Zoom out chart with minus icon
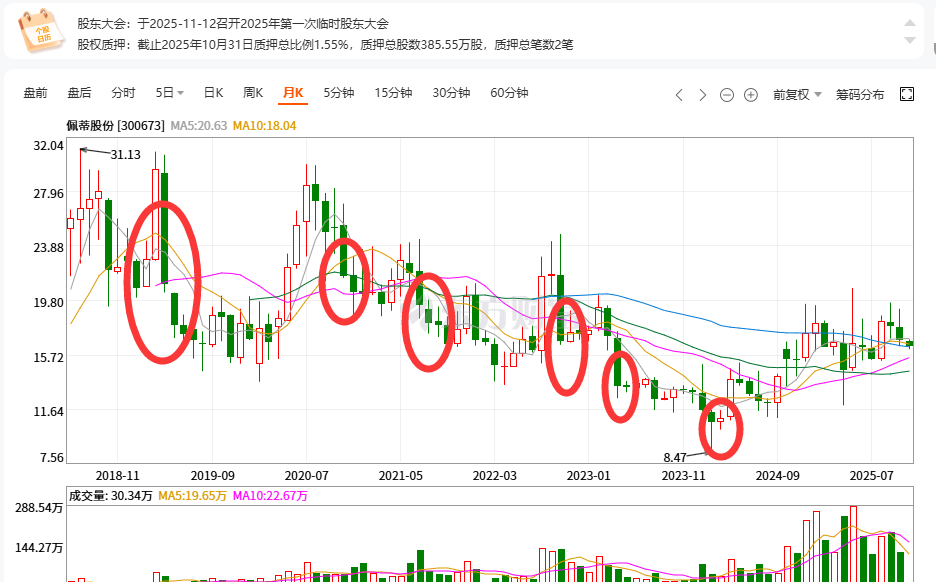 point(726,95)
